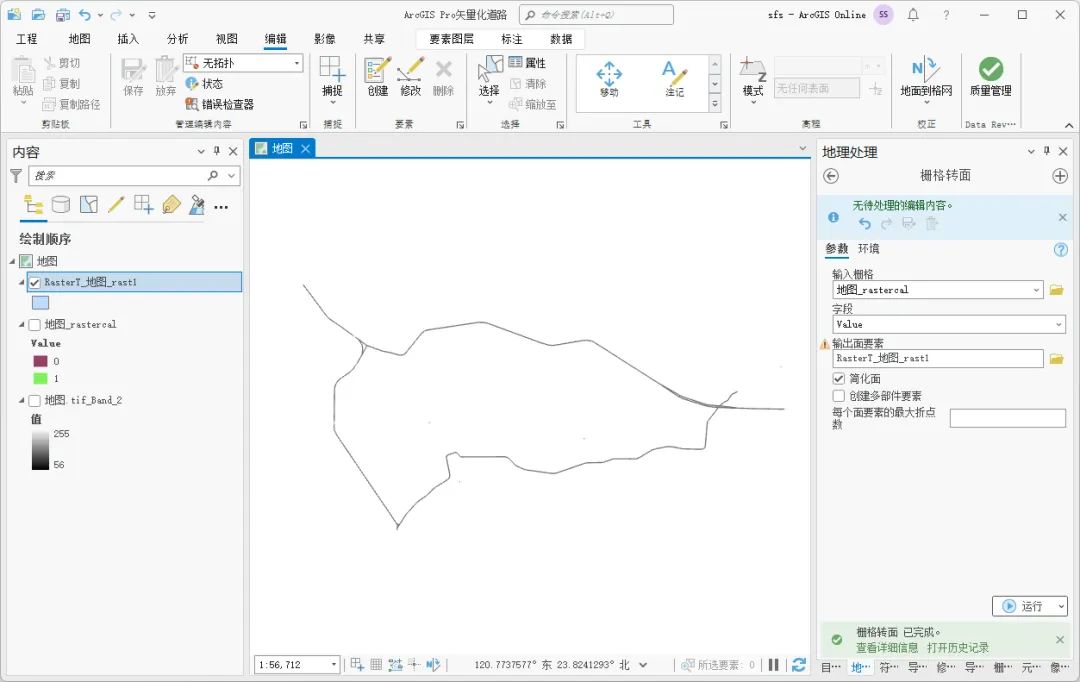This screenshot has width=1080, height=682.
Task: Open the 分析 (Analysis) ribbon tab
Action: pos(178,39)
